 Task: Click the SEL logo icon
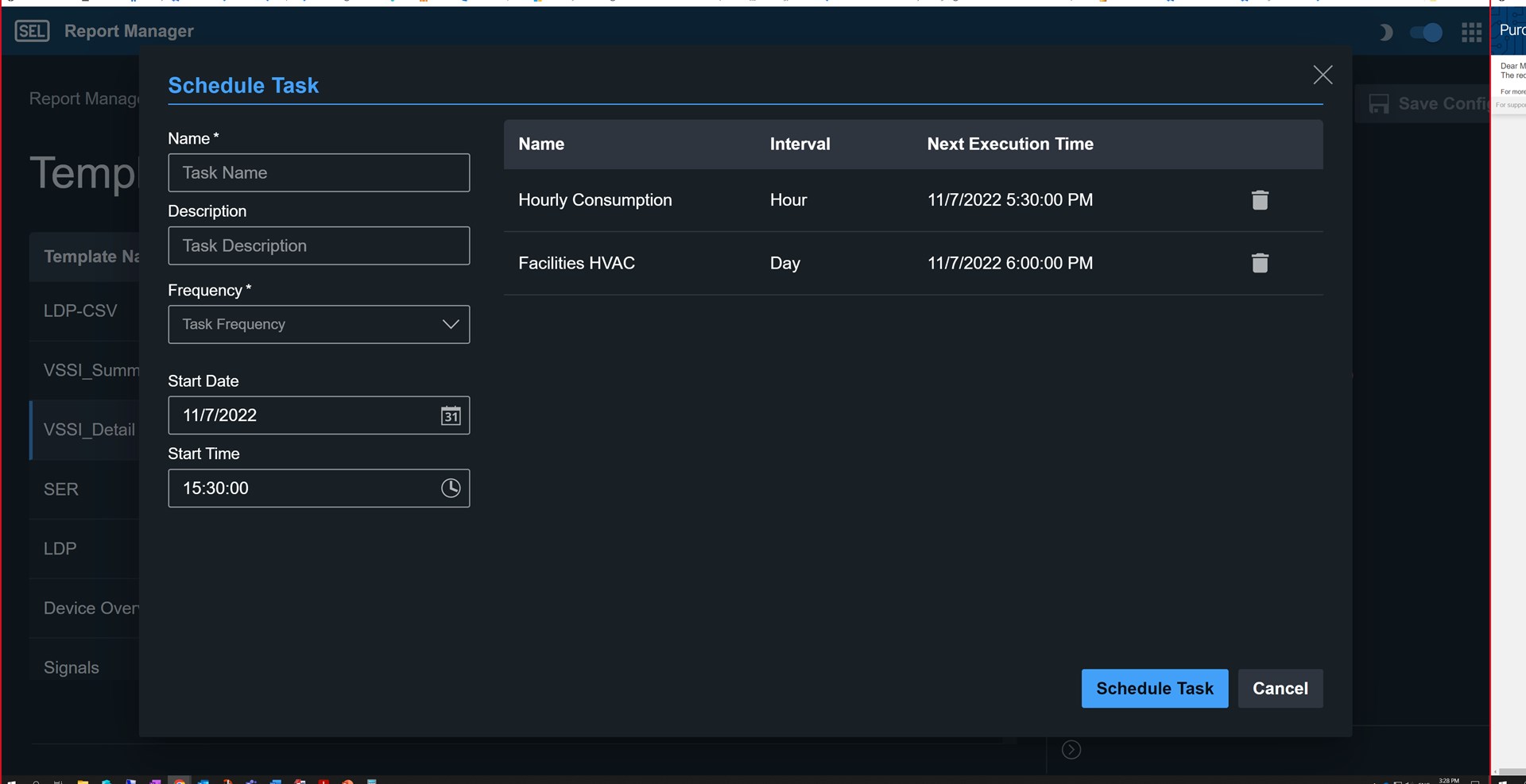32,31
